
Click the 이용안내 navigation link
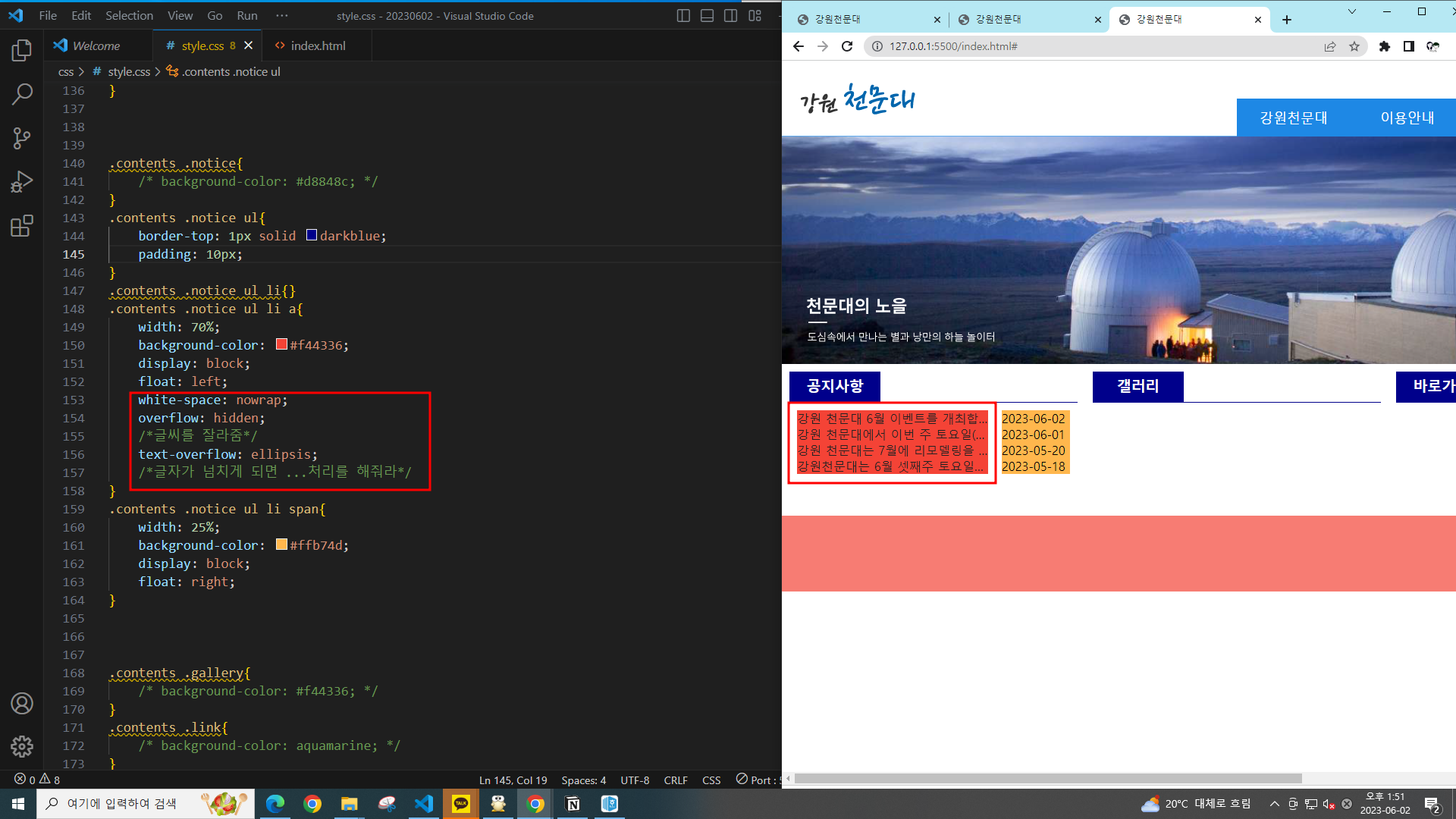coord(1407,118)
